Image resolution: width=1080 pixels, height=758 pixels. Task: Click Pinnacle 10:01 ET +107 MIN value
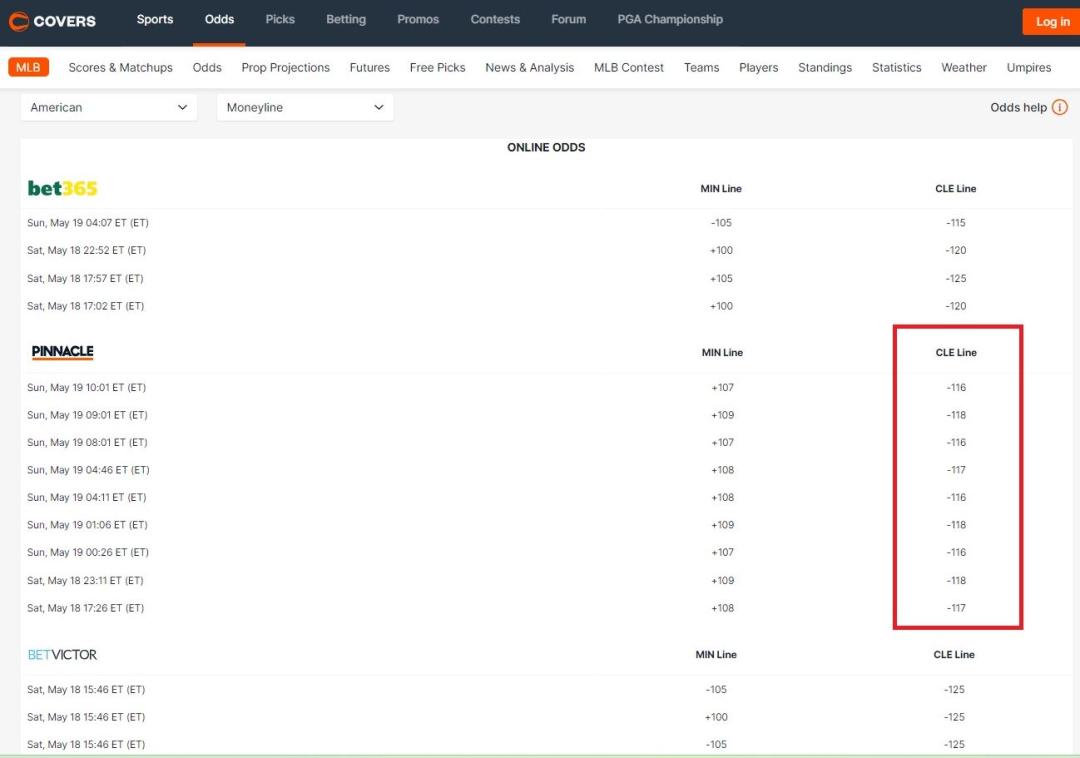tap(723, 388)
